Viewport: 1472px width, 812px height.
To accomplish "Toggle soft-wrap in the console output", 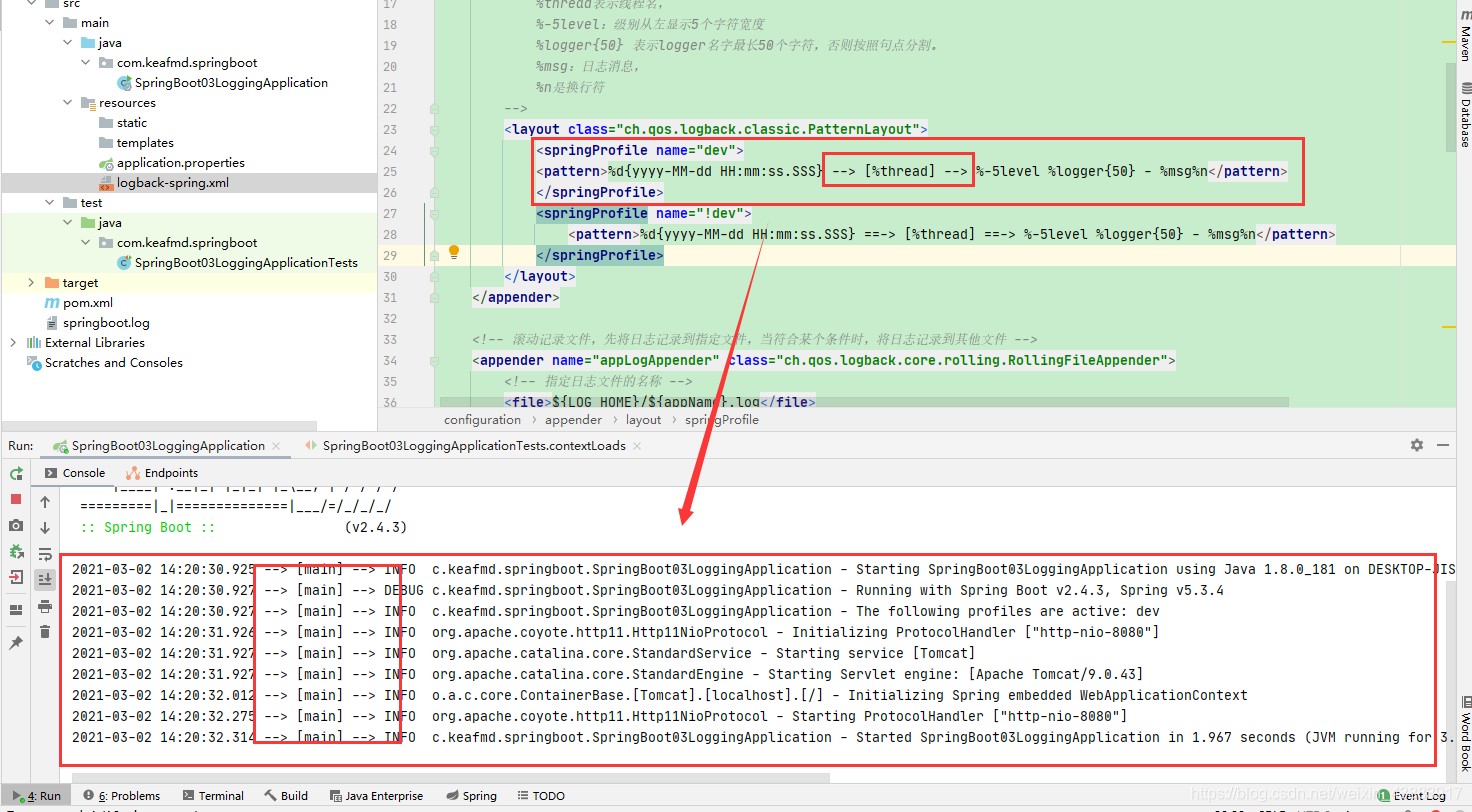I will point(45,554).
